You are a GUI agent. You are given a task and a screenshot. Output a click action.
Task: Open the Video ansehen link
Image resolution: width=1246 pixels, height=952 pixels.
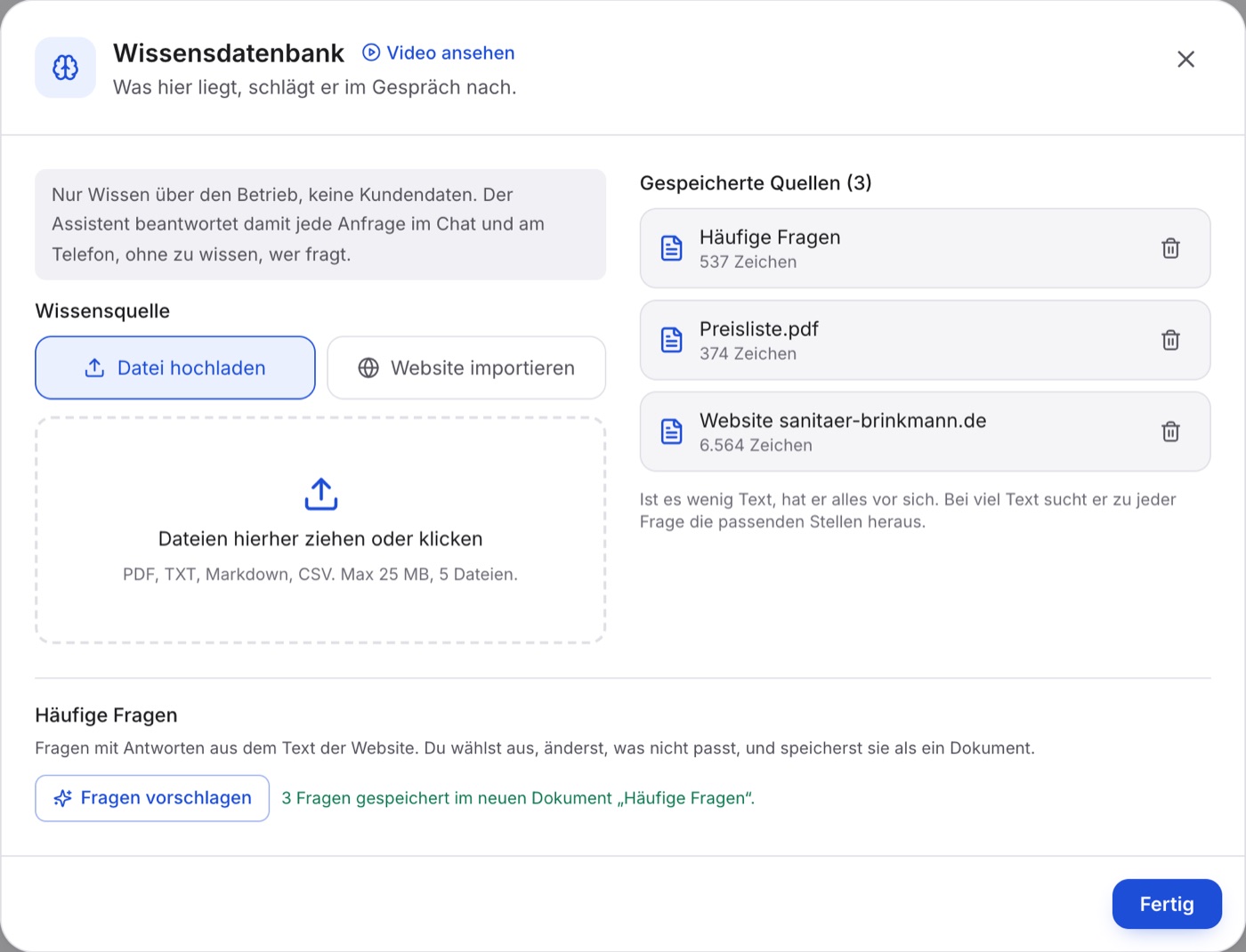tap(439, 53)
